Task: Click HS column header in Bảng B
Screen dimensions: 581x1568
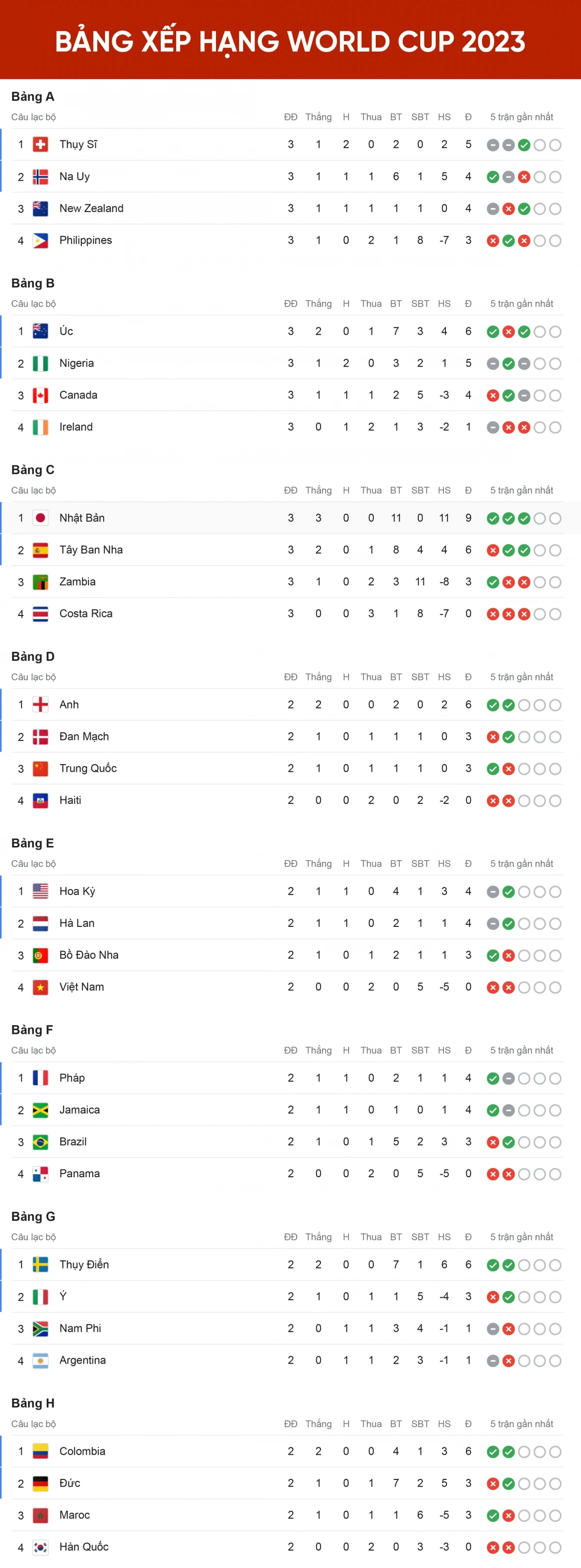Action: click(x=444, y=304)
